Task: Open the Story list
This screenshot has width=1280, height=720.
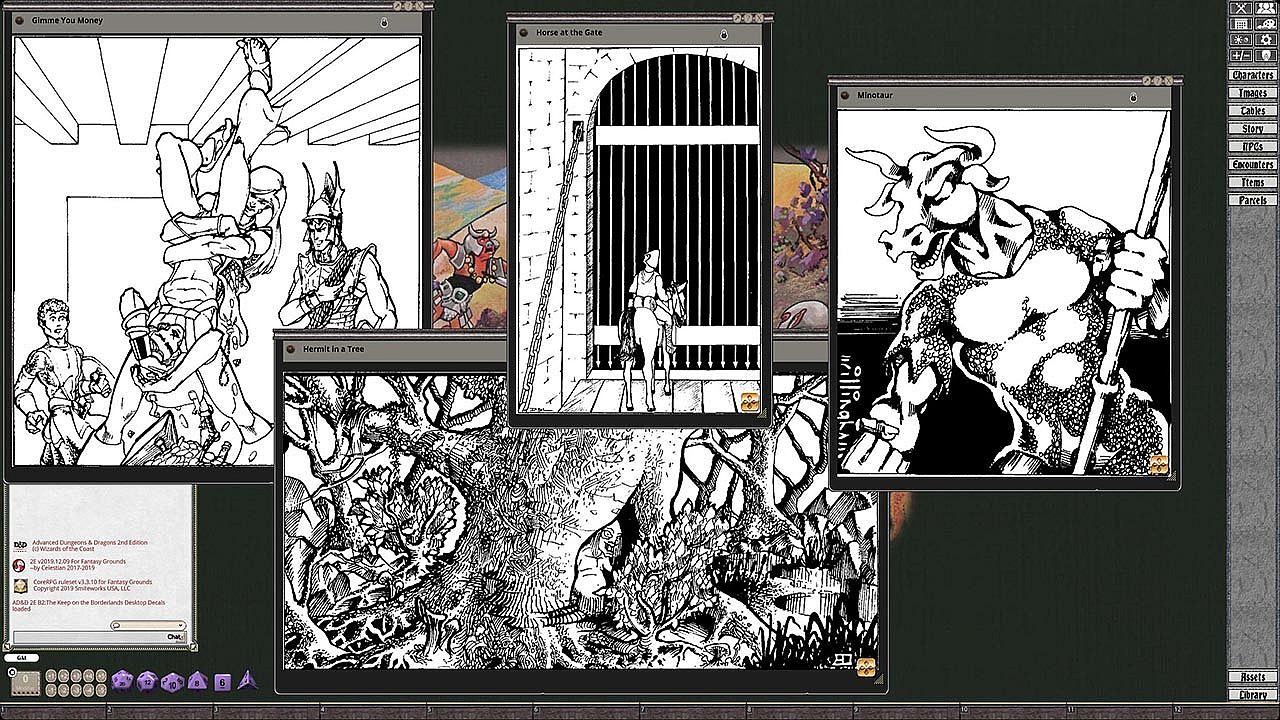Action: click(x=1253, y=129)
